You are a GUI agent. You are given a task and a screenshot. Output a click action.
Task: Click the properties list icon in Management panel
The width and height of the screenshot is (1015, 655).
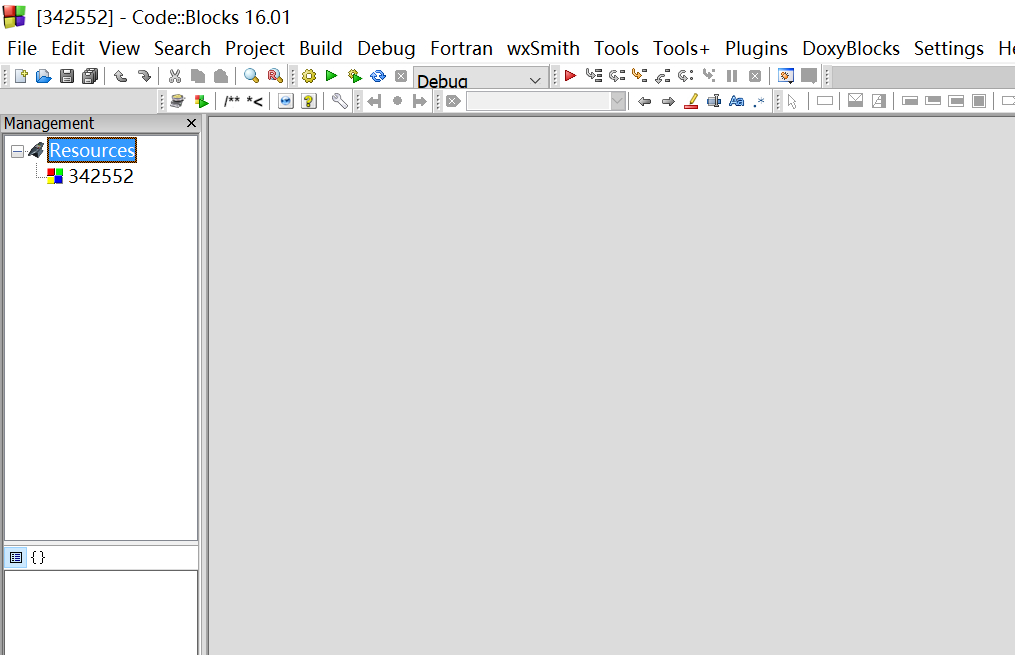pyautogui.click(x=16, y=557)
